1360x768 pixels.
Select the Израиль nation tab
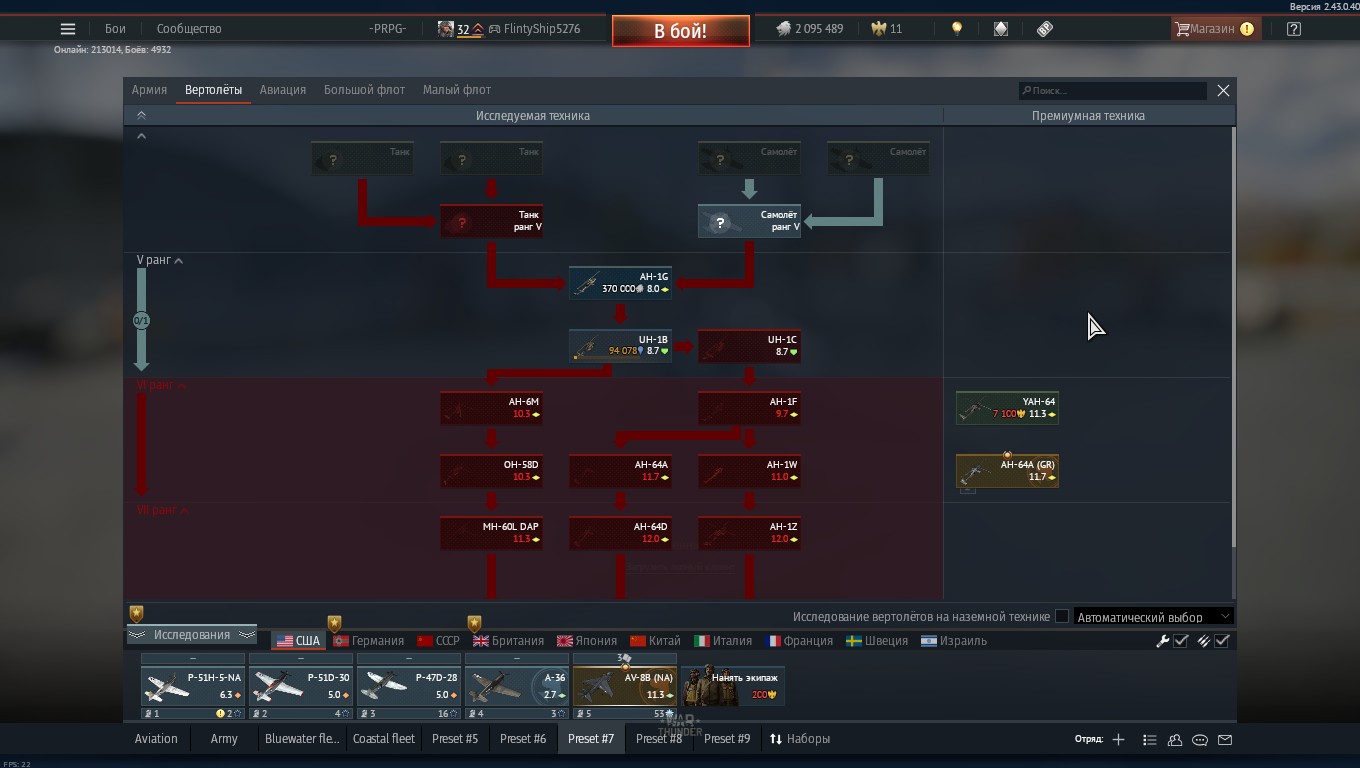click(954, 641)
